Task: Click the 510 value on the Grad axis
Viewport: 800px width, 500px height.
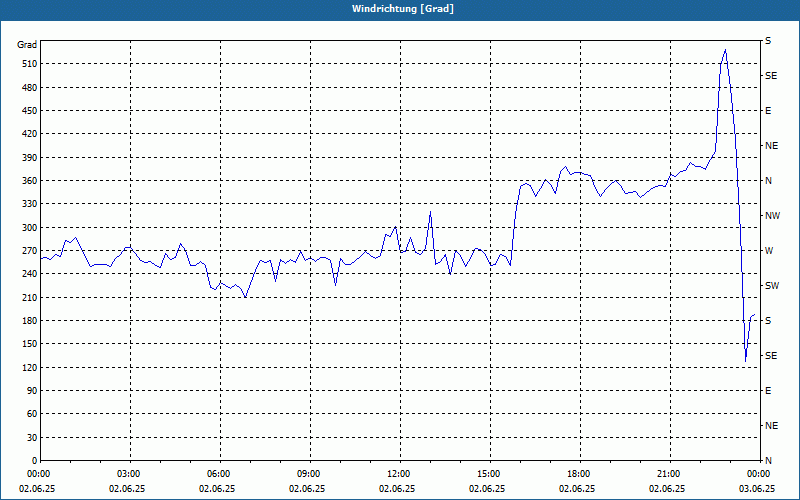Action: coord(30,64)
